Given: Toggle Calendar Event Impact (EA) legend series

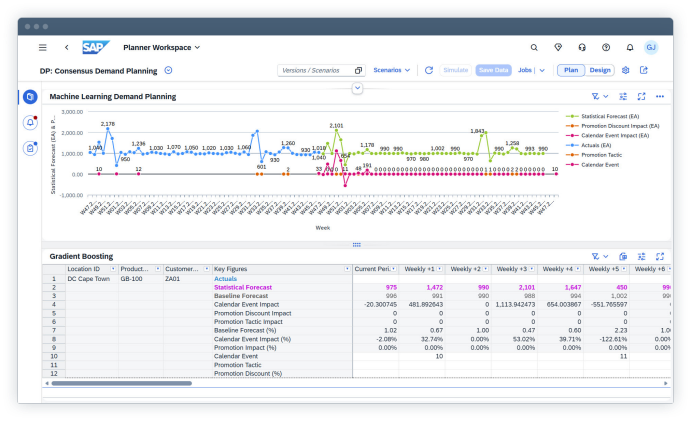Looking at the screenshot, I should click(608, 136).
